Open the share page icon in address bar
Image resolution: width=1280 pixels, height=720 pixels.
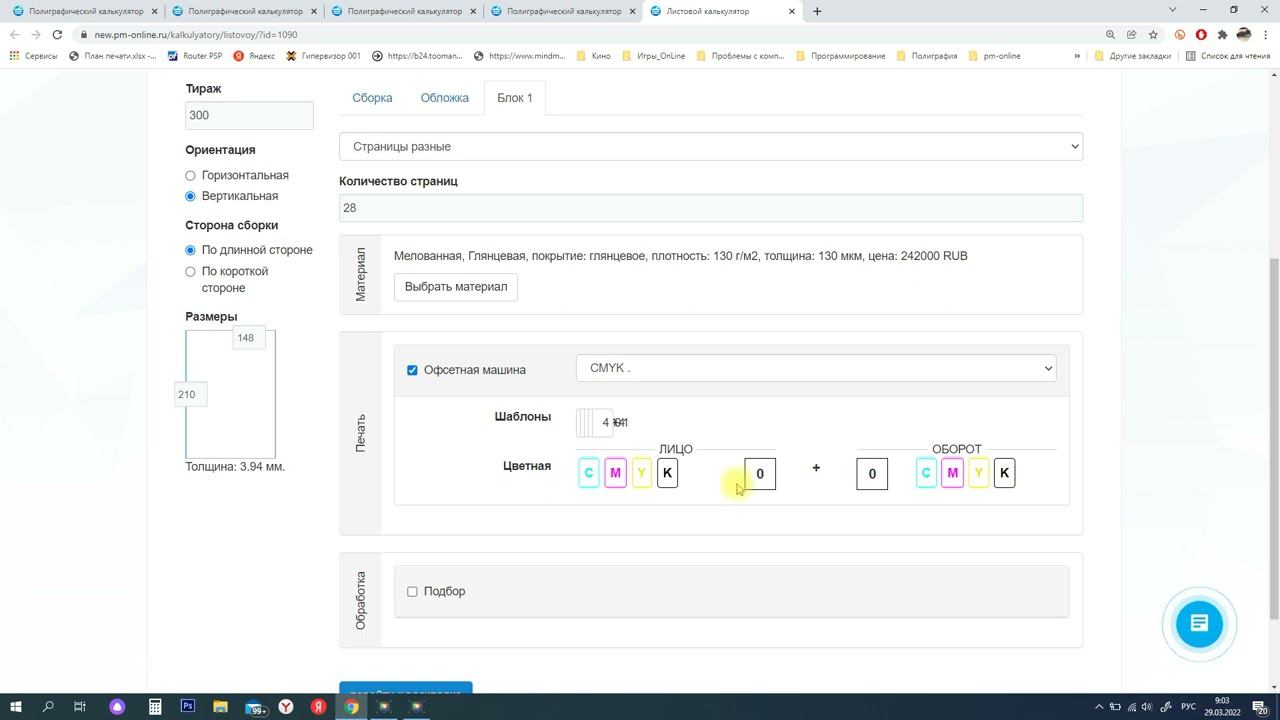pyautogui.click(x=1132, y=34)
